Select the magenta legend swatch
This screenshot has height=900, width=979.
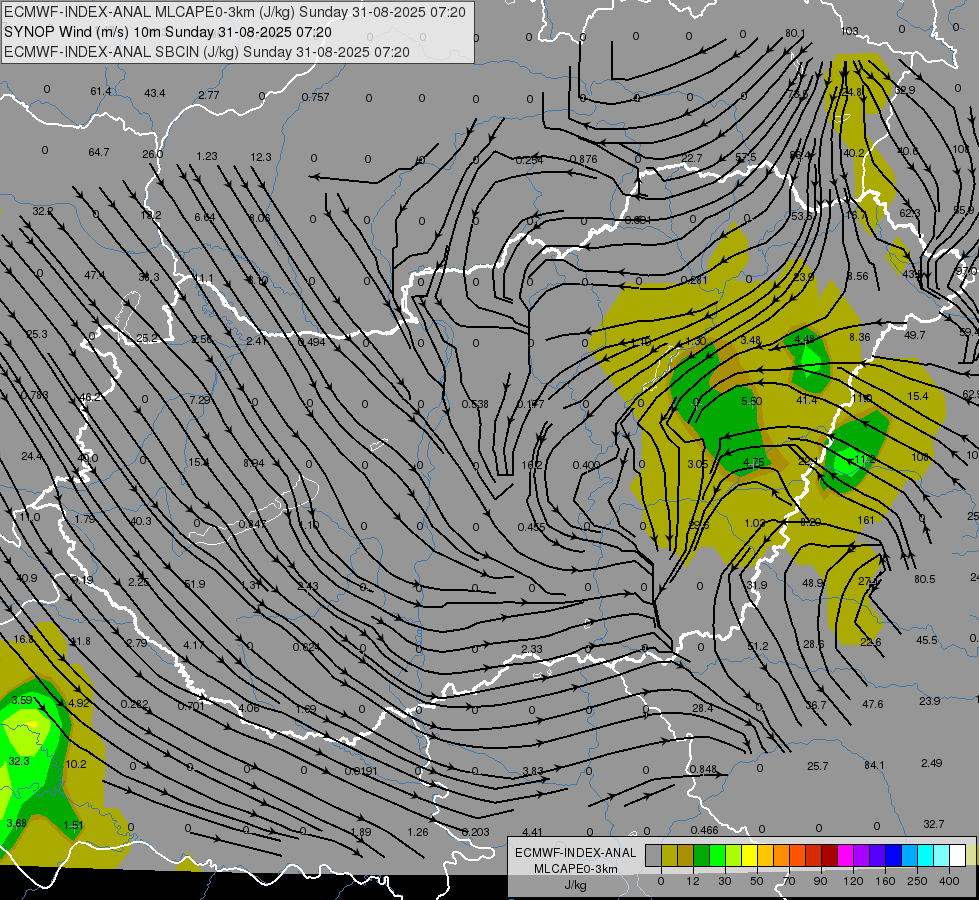(845, 856)
